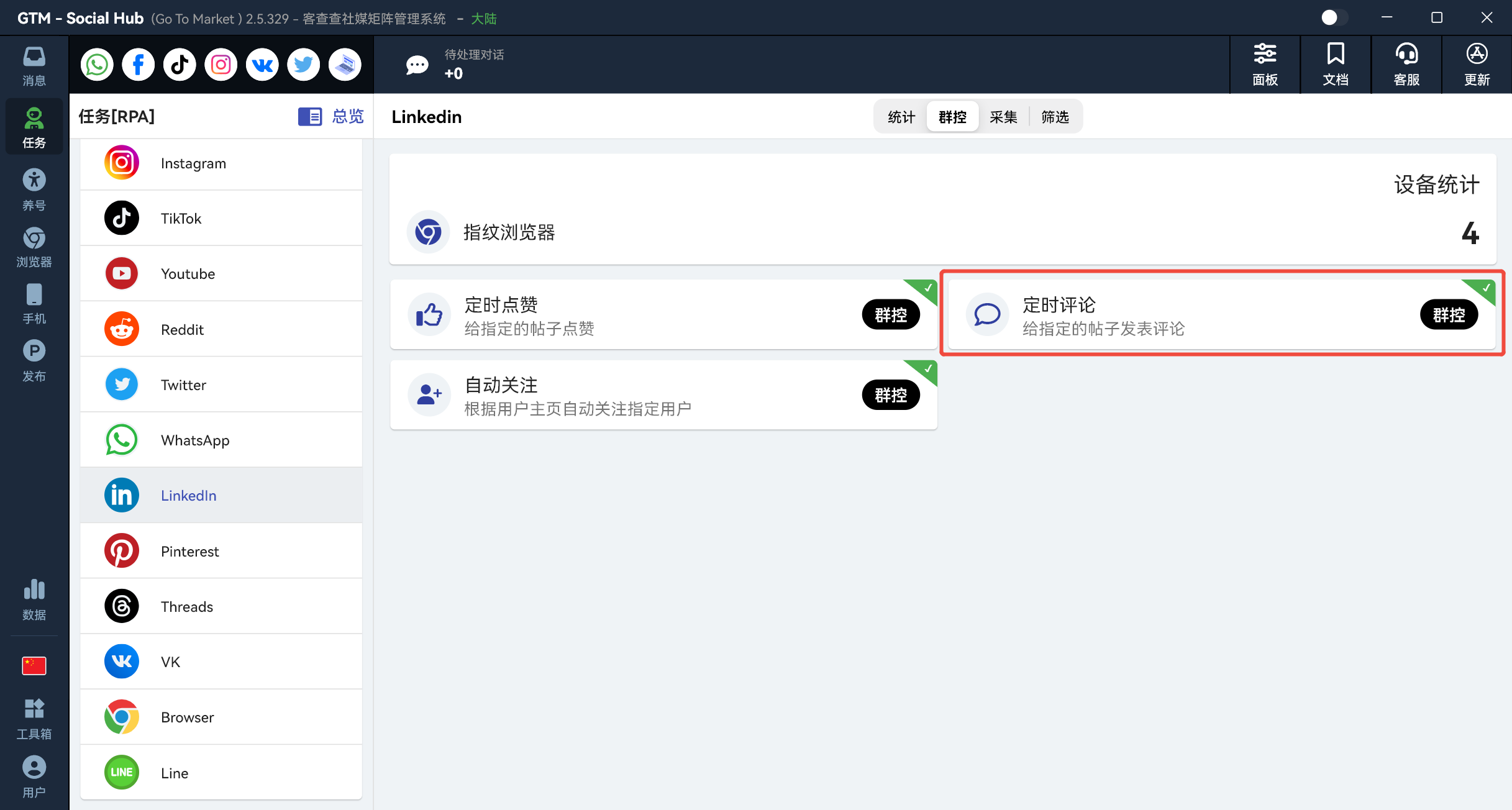Contact 客服 customer service
The height and width of the screenshot is (810, 1512).
tap(1406, 65)
